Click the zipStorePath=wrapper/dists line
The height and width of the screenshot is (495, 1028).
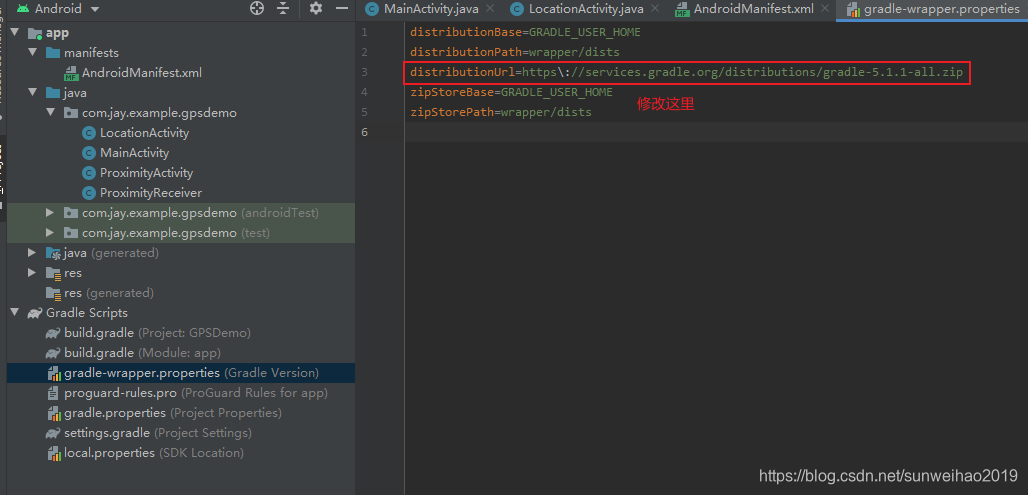pyautogui.click(x=501, y=112)
